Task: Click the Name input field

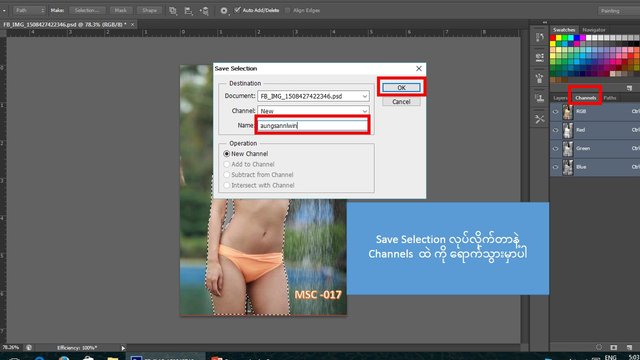Action: [x=313, y=125]
